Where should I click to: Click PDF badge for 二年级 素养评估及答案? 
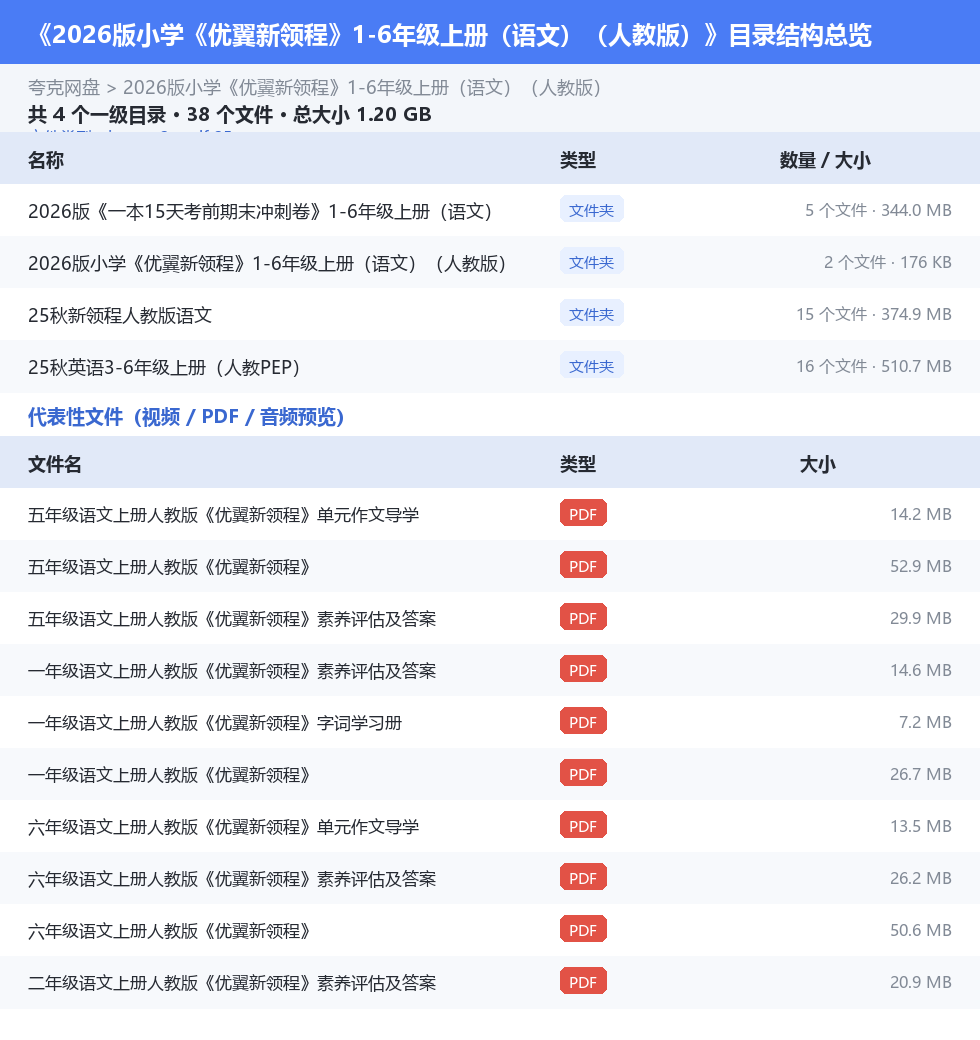pyautogui.click(x=583, y=981)
